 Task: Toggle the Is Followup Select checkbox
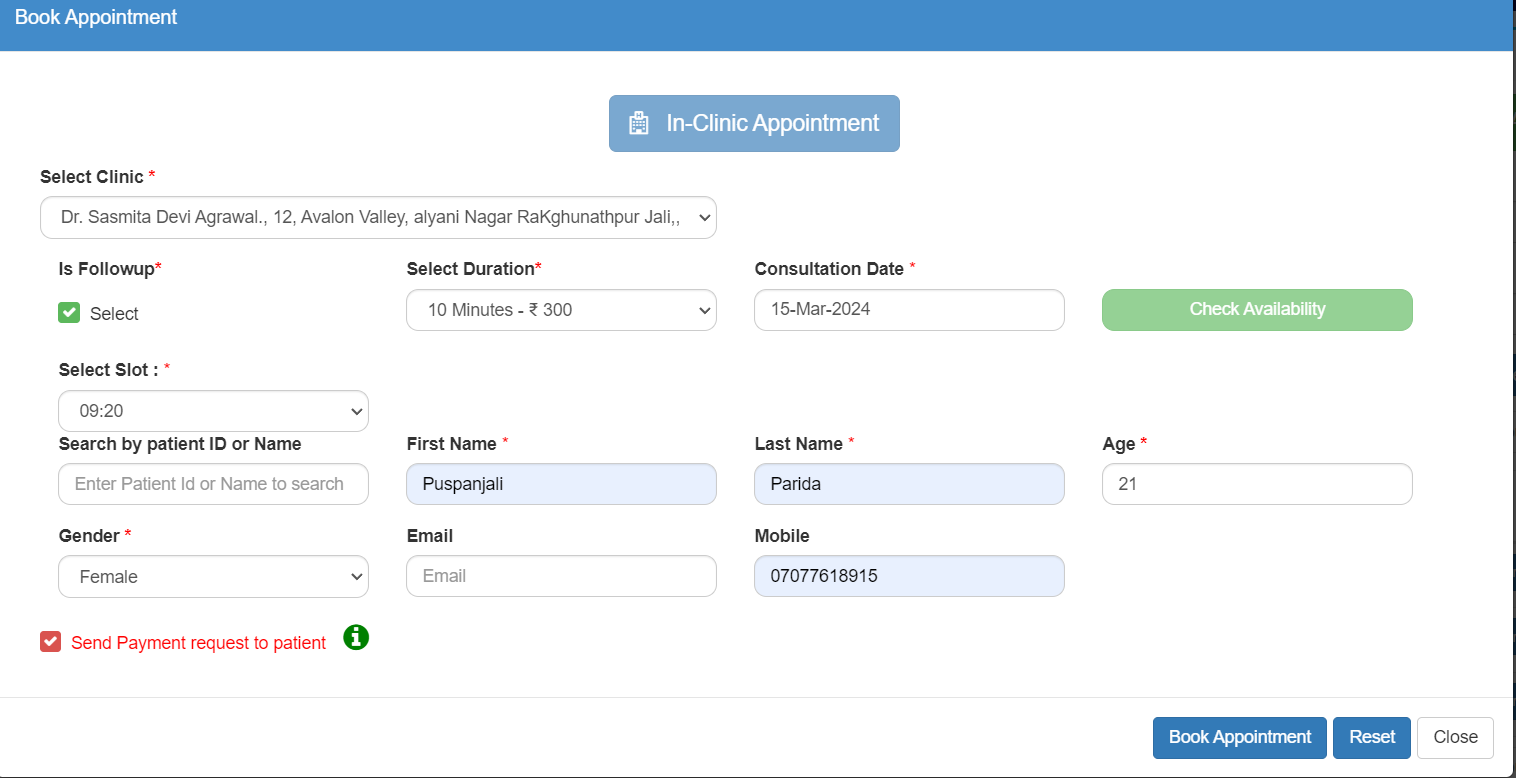coord(69,313)
